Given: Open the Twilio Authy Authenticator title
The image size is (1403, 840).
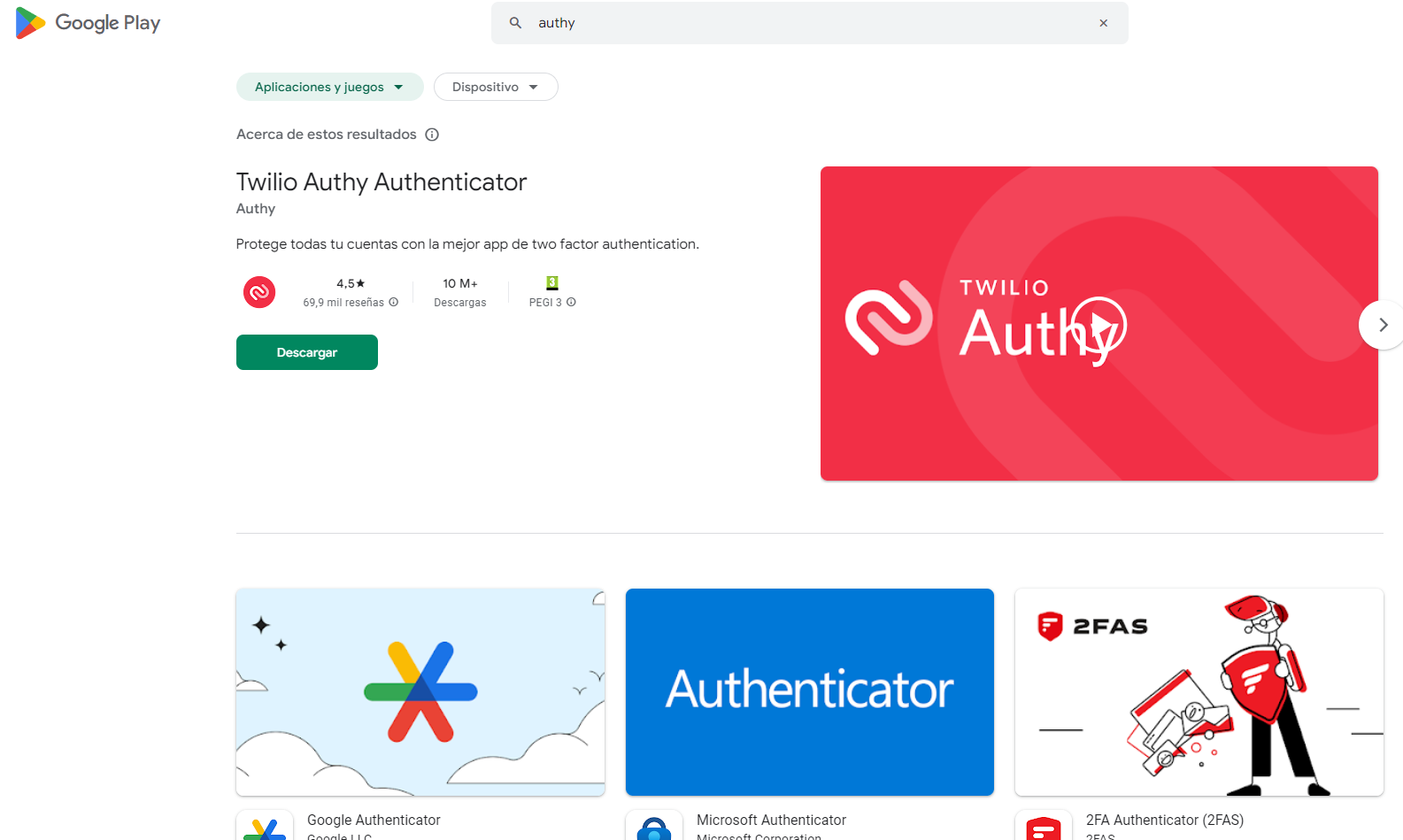Looking at the screenshot, I should point(381,182).
